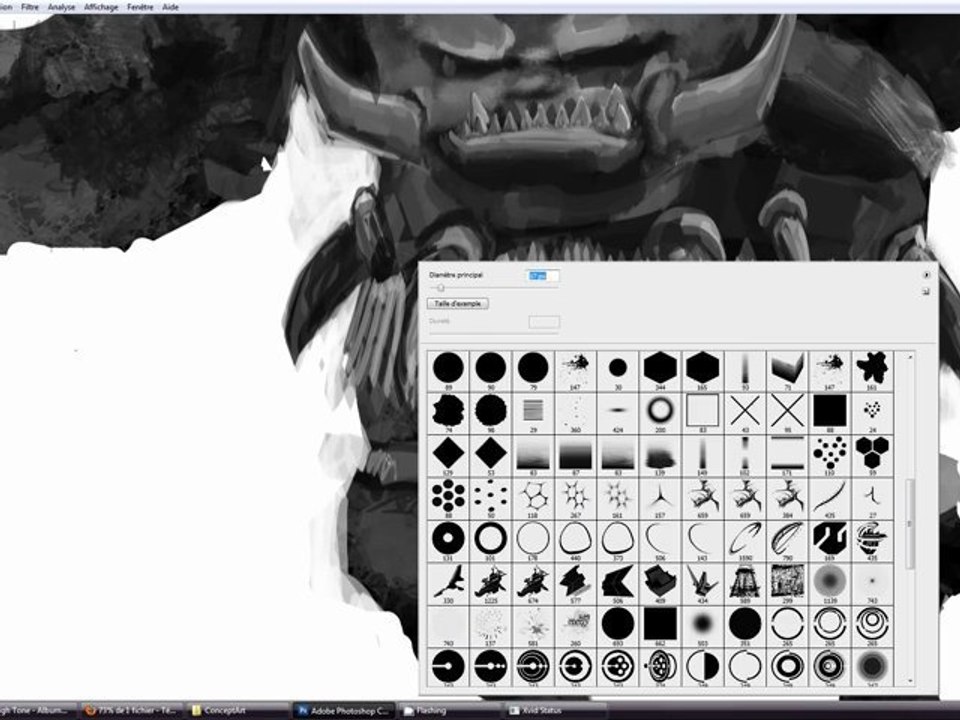Select the smudge brush numbered 139

tap(660, 456)
